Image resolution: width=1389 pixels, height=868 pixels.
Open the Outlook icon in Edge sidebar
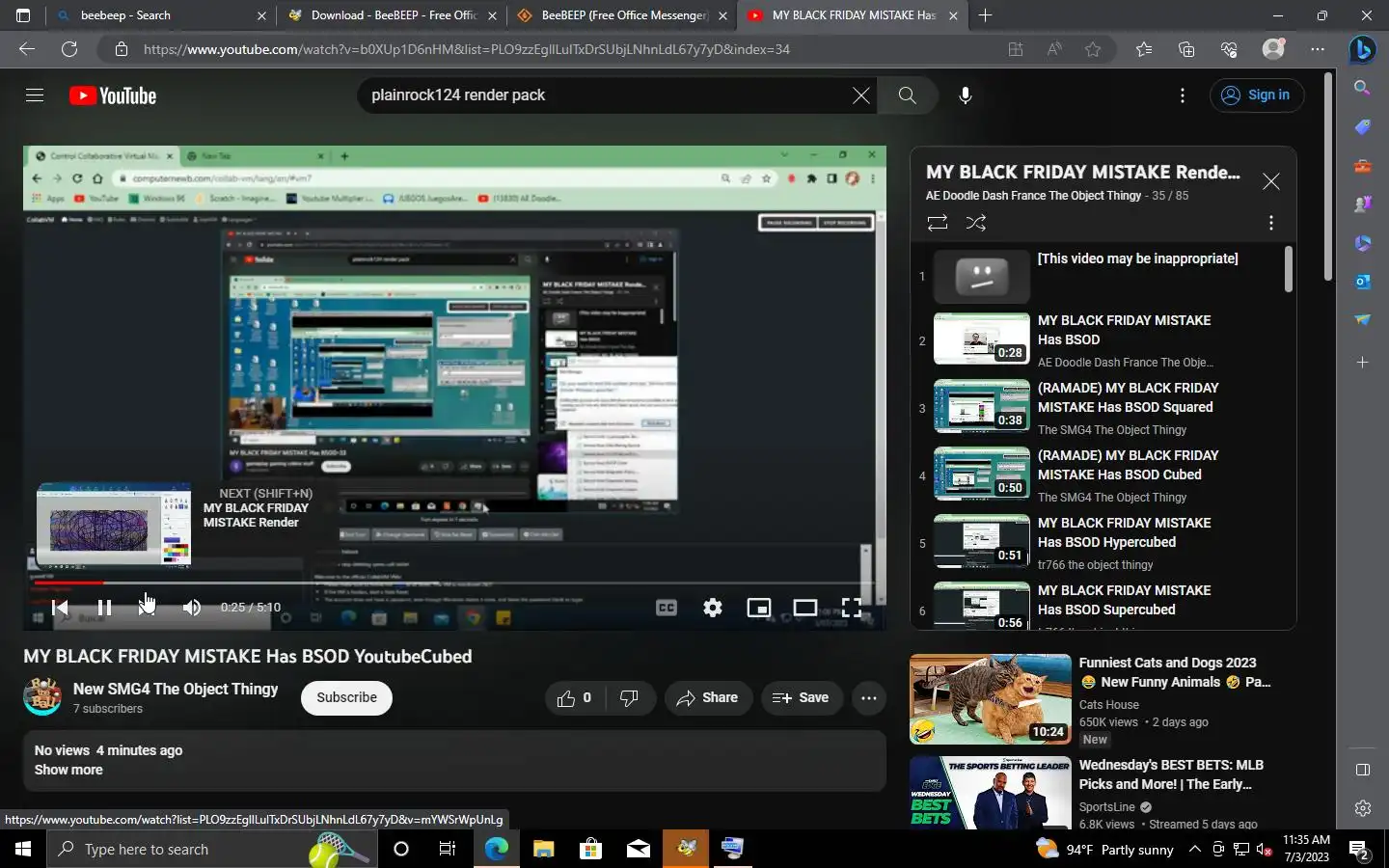[x=1362, y=281]
